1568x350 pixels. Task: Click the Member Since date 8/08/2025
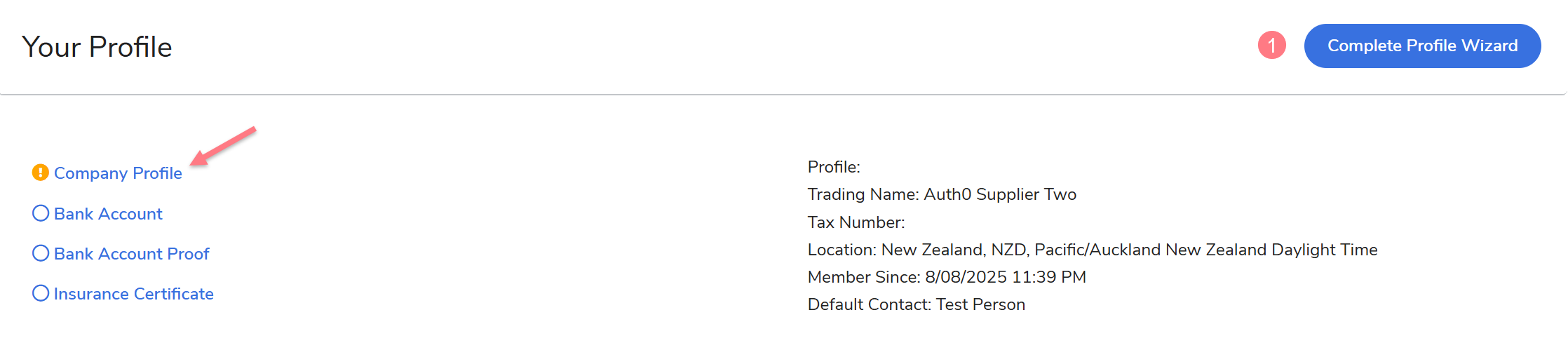click(x=966, y=277)
